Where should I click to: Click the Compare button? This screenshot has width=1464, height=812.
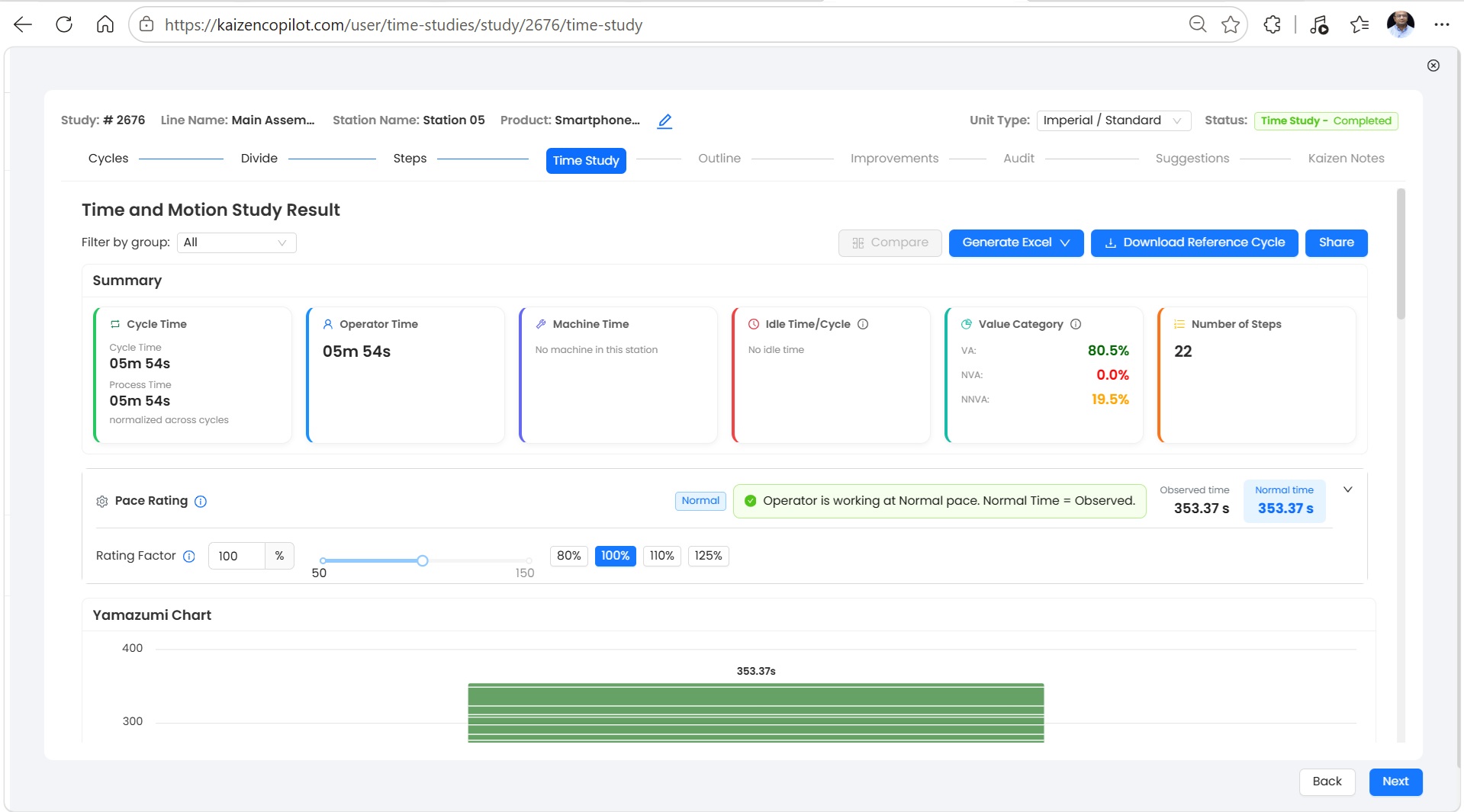click(890, 242)
